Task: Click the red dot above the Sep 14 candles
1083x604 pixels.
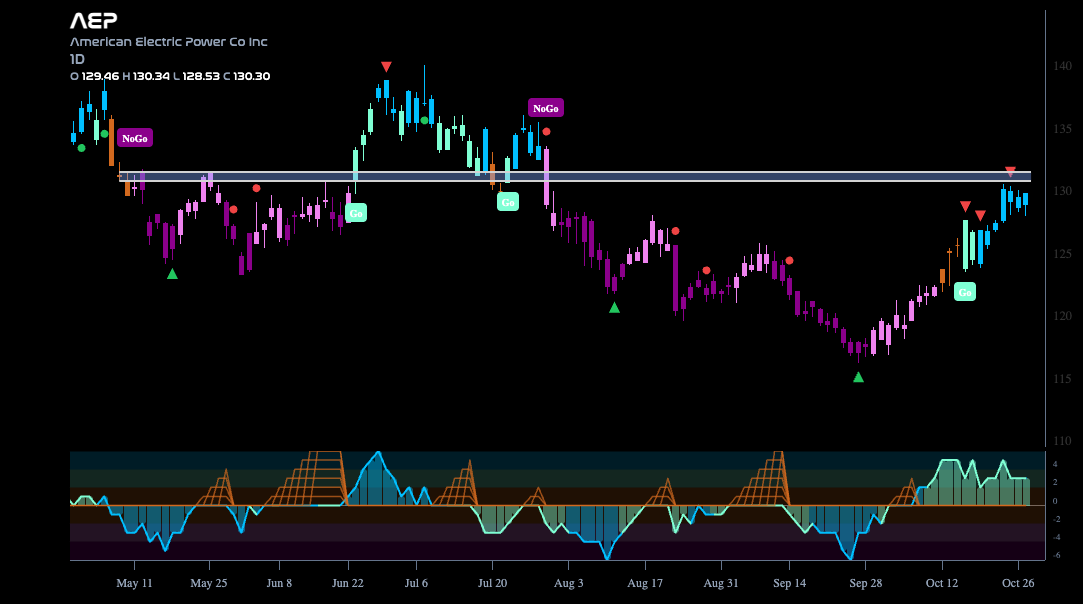Action: click(789, 261)
